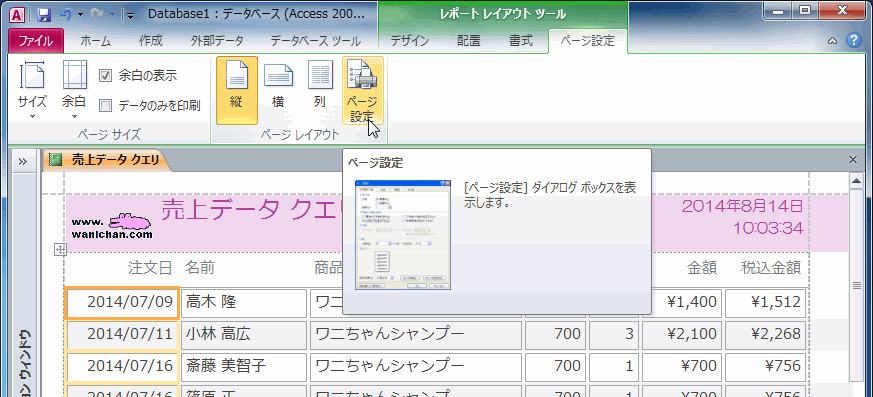This screenshot has width=873, height=397.
Task: Click the layout selector cross-arrow handle
Action: coord(60,249)
